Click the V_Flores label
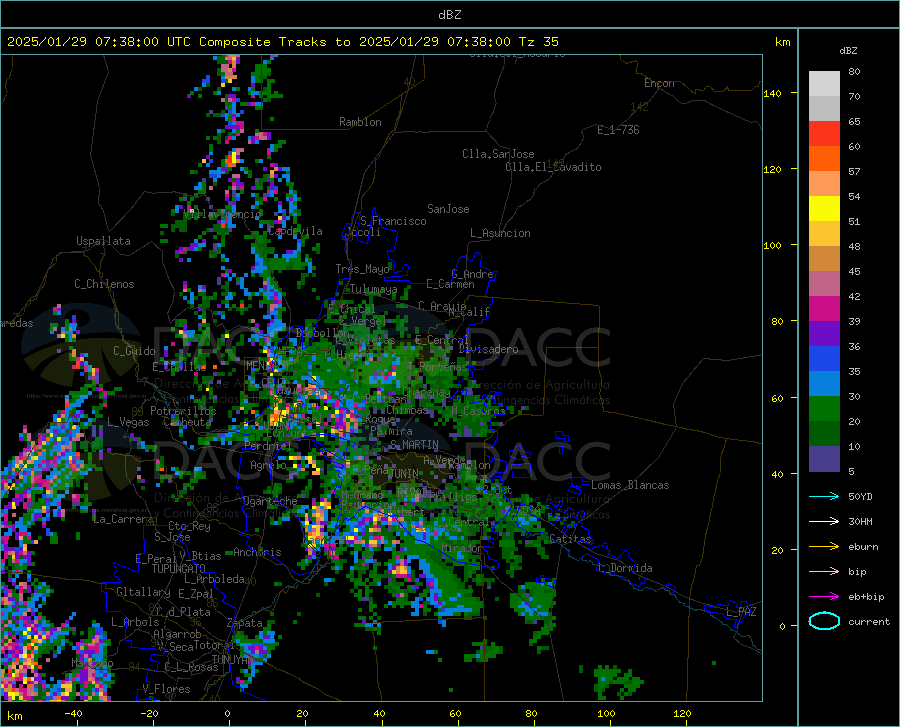This screenshot has height=727, width=900. click(166, 689)
